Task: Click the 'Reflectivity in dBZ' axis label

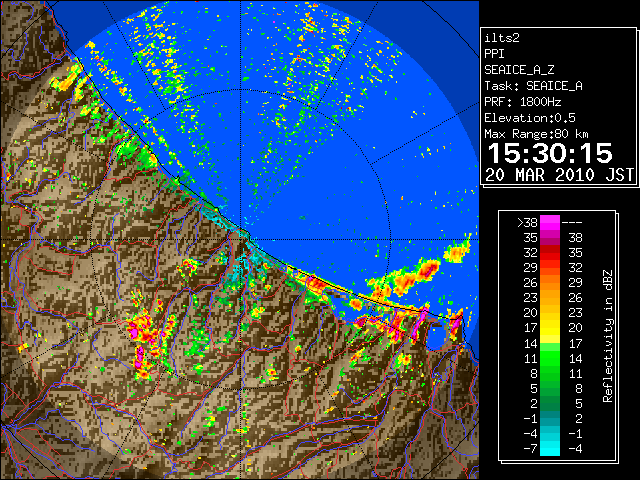Action: (x=607, y=336)
